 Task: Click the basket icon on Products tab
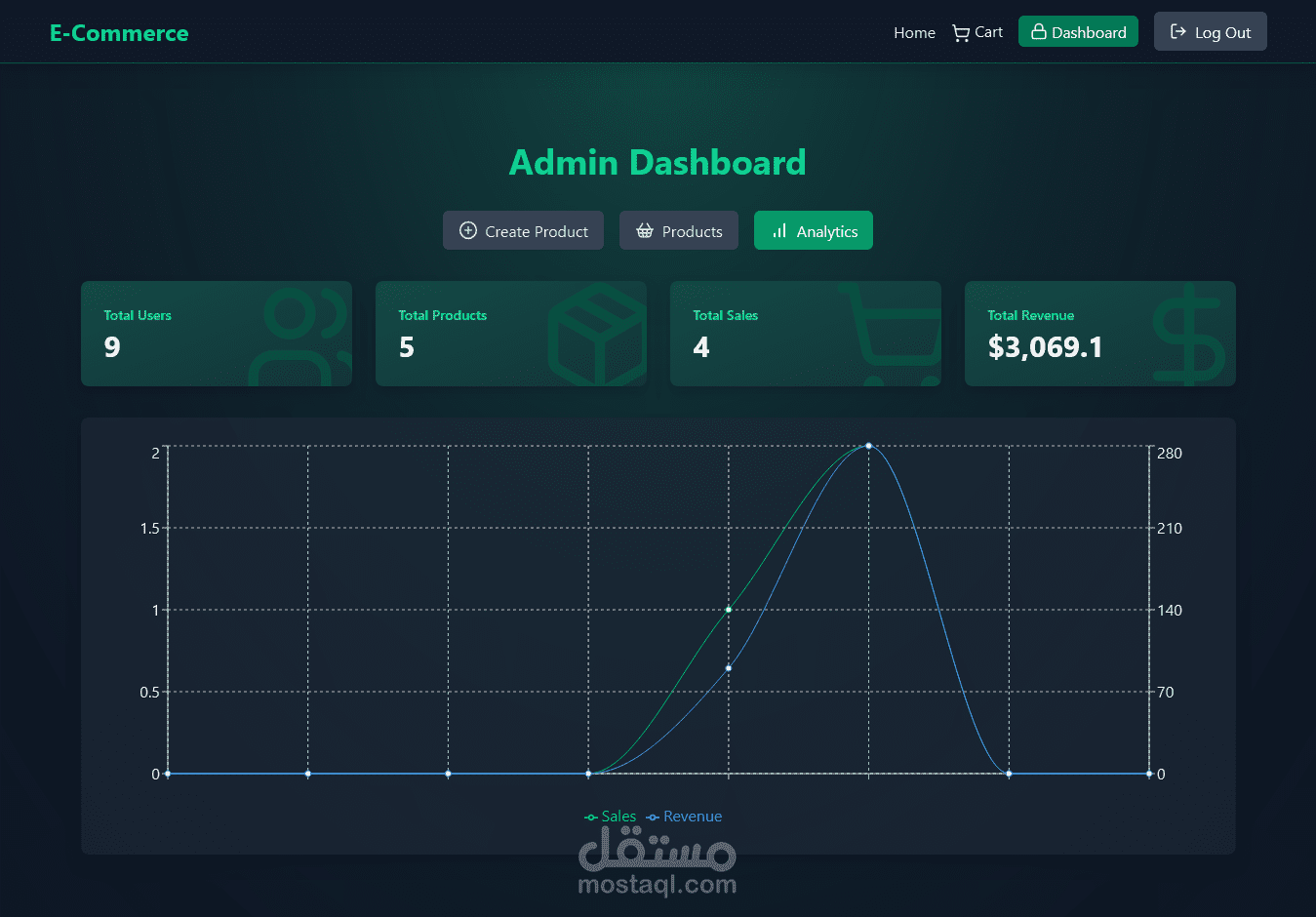point(645,230)
